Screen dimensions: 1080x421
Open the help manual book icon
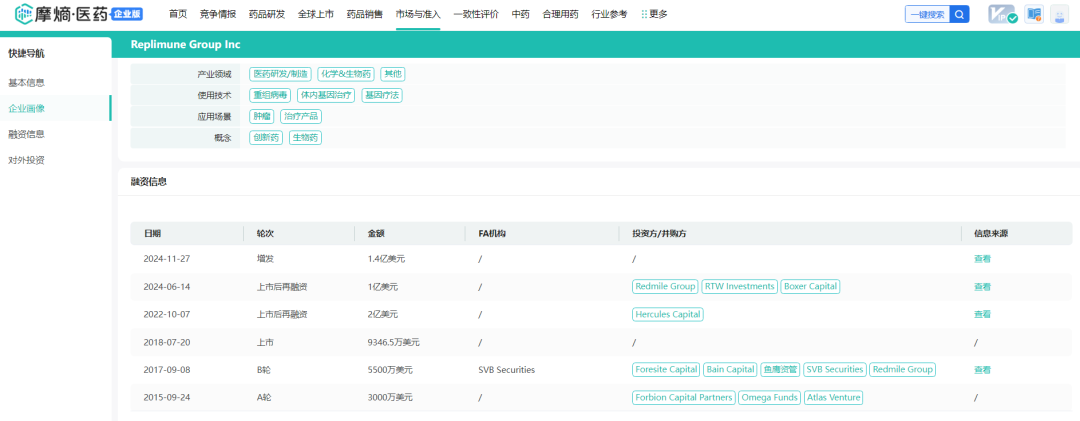coord(1034,15)
